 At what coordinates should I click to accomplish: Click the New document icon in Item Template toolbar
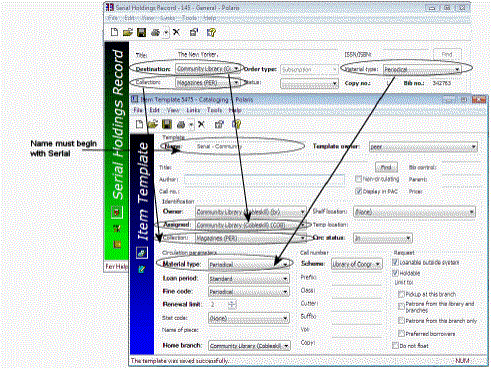pos(139,125)
